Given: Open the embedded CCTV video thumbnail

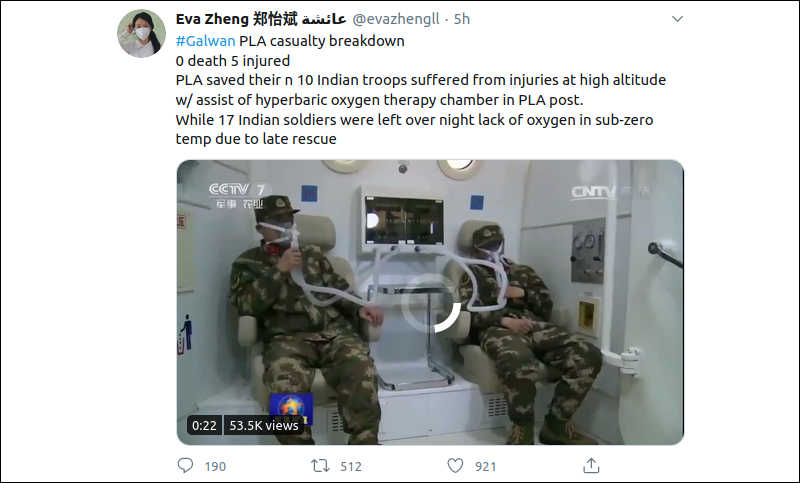Looking at the screenshot, I should pos(430,302).
